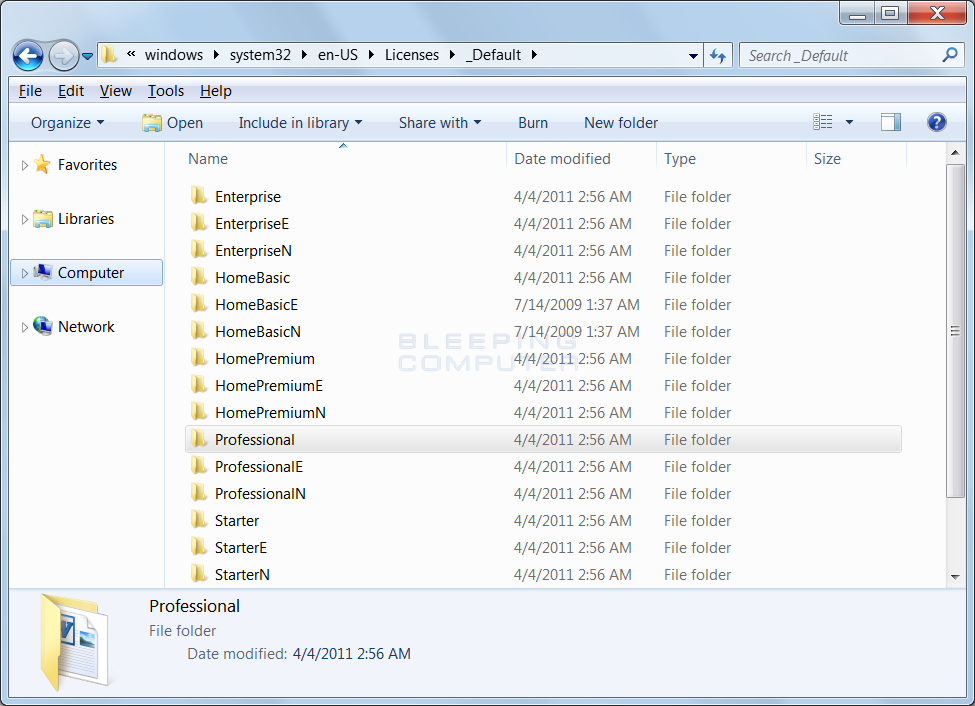Open the Share with dropdown
The image size is (975, 706).
point(440,123)
